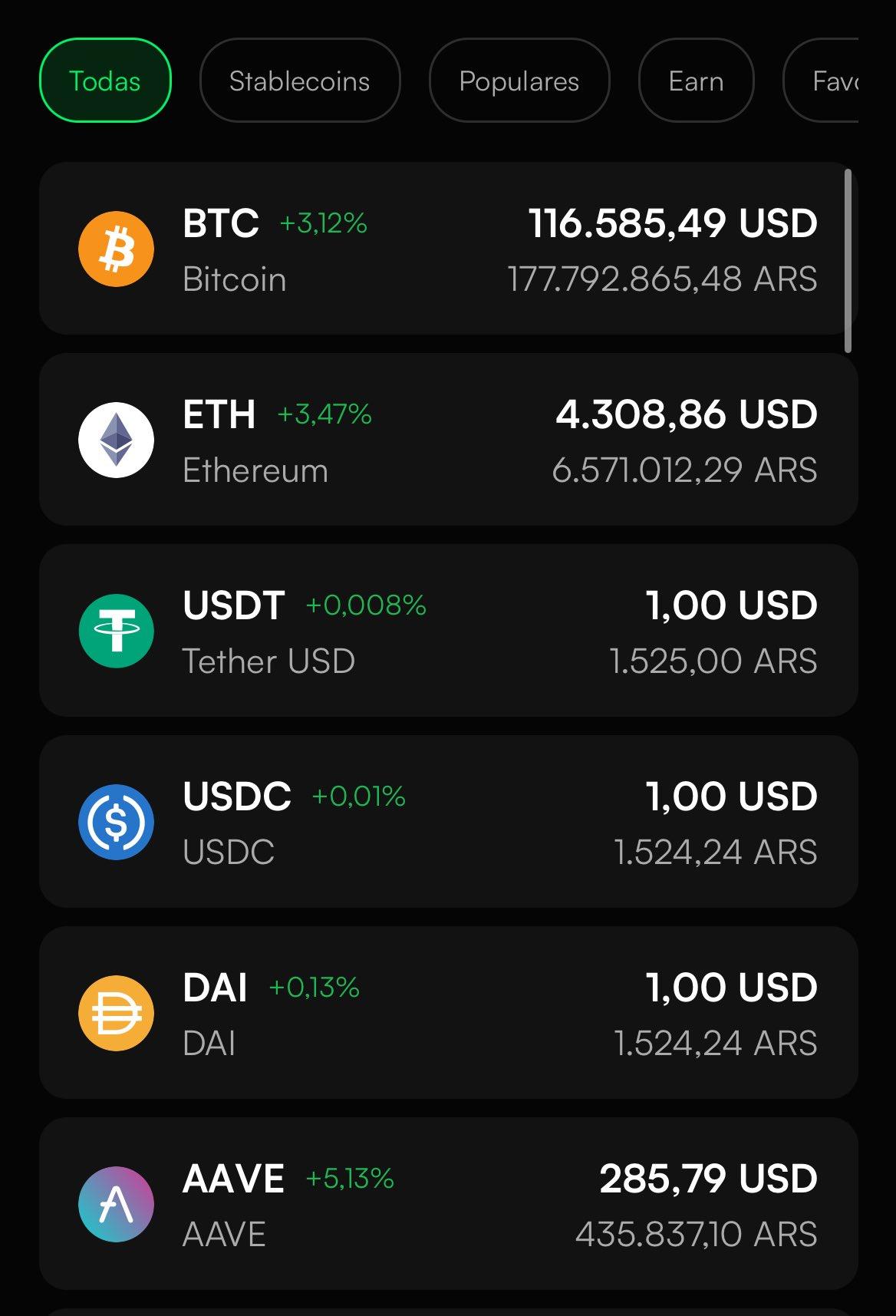Show the Populares filter tab
Image resolution: width=896 pixels, height=1316 pixels.
pyautogui.click(x=519, y=81)
